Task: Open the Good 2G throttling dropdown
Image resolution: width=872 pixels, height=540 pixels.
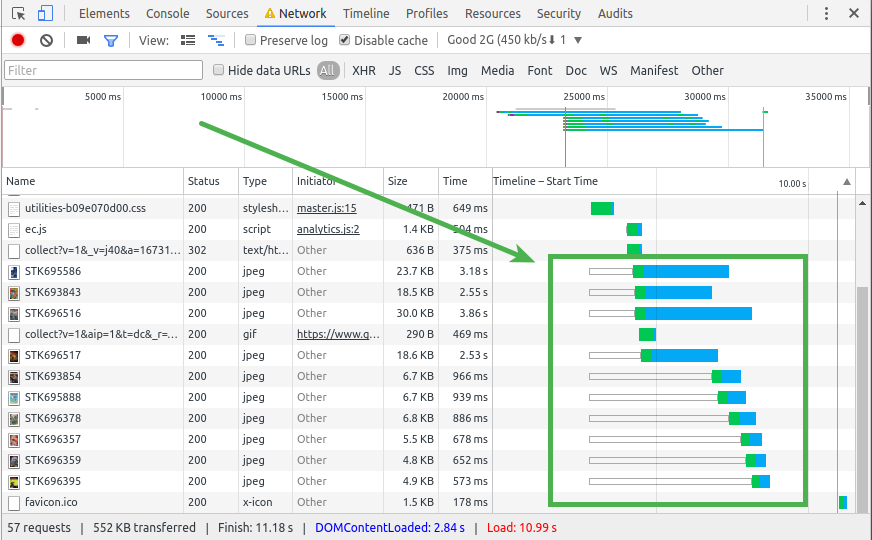Action: (x=514, y=40)
